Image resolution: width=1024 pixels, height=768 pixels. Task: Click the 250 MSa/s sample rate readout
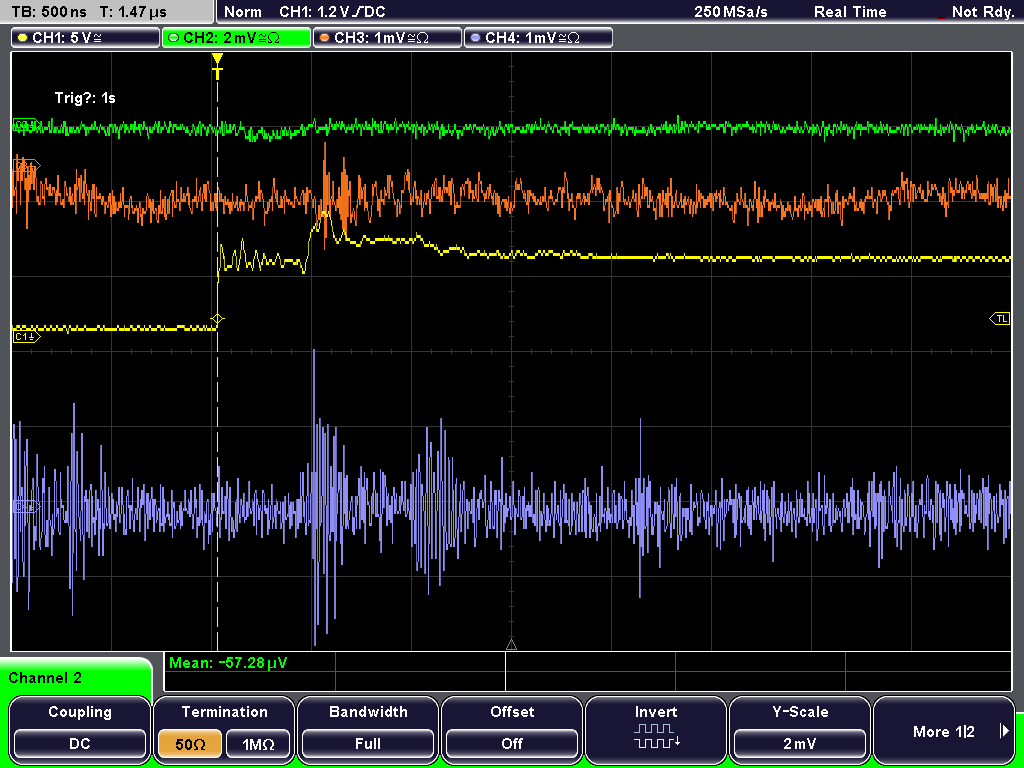click(731, 12)
